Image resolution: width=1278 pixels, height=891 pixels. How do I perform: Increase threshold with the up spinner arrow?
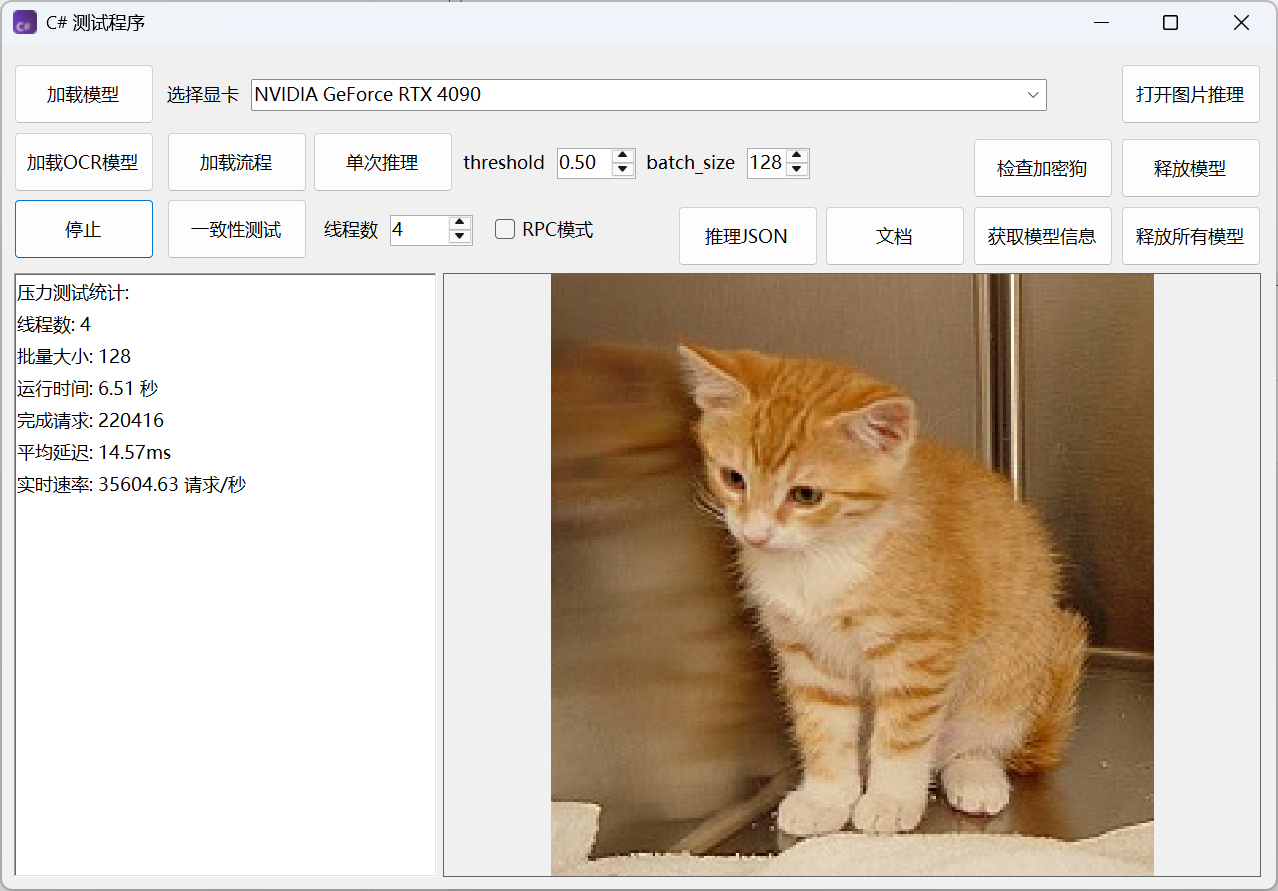click(623, 156)
